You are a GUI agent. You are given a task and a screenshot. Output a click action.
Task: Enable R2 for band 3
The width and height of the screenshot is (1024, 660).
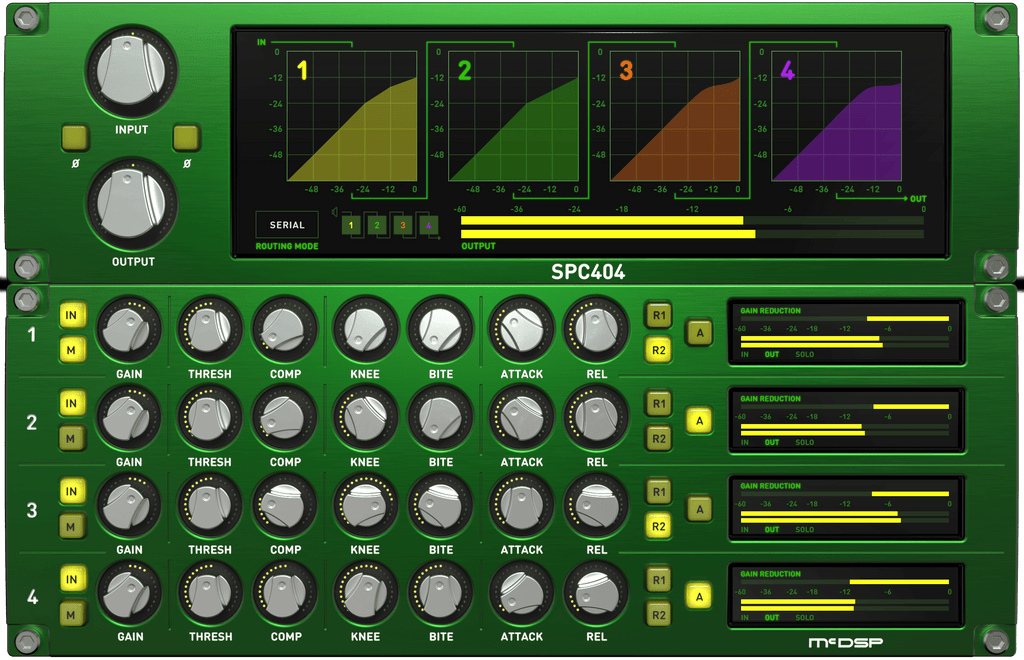[x=658, y=527]
